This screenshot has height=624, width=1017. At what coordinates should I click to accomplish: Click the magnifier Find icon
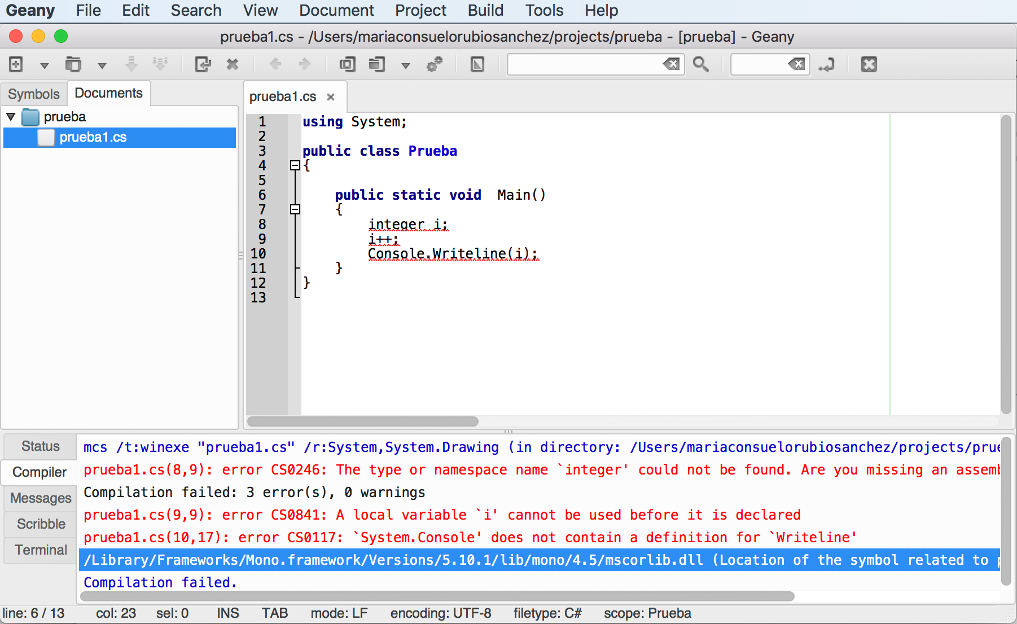coord(700,64)
